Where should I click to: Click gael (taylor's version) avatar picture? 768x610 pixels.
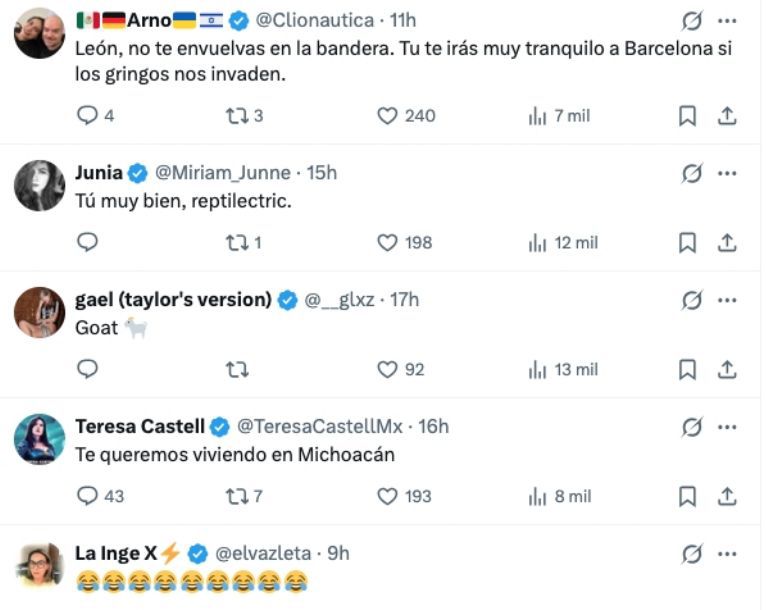tap(40, 312)
